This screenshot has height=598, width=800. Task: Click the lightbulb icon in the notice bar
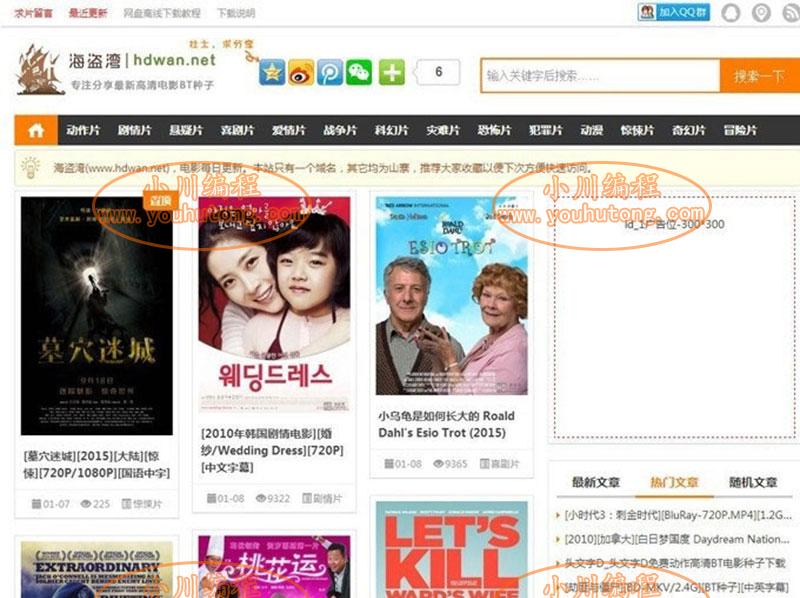[30, 167]
